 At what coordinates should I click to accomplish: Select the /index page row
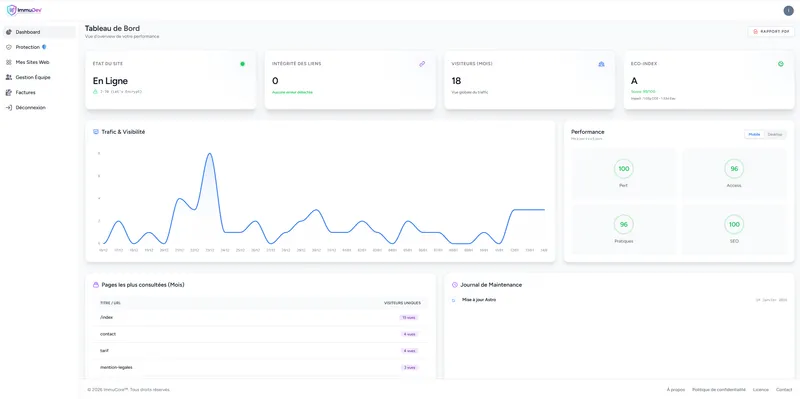tap(260, 317)
